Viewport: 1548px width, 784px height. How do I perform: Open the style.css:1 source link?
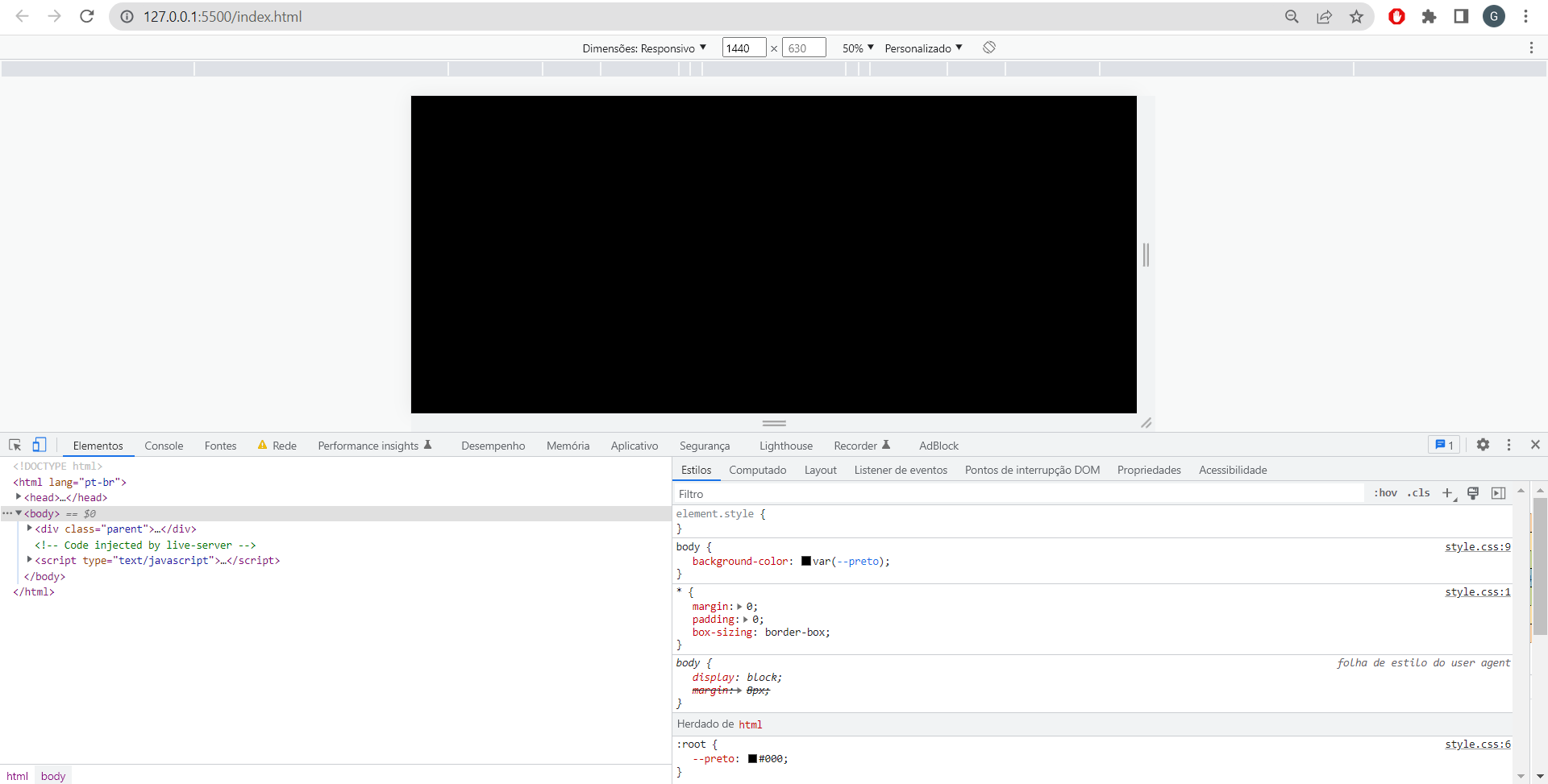tap(1477, 591)
